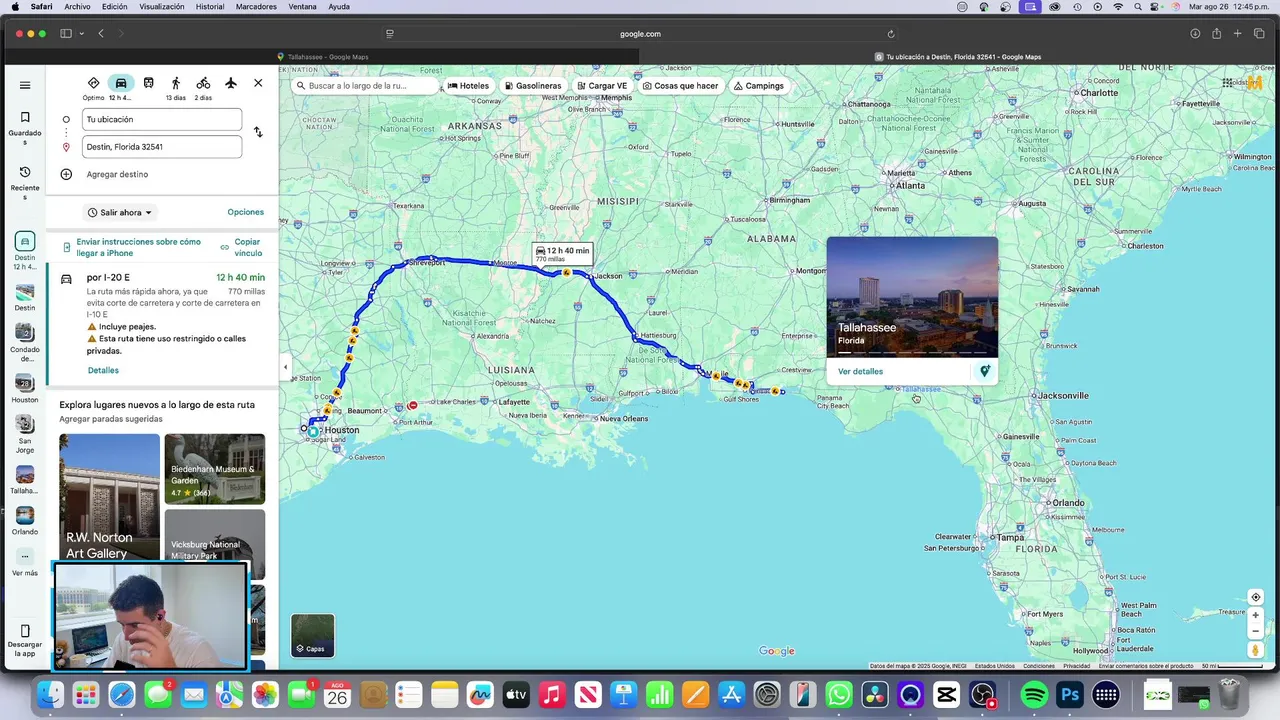
Task: Open Guardados saved places in sidebar
Action: 25,130
